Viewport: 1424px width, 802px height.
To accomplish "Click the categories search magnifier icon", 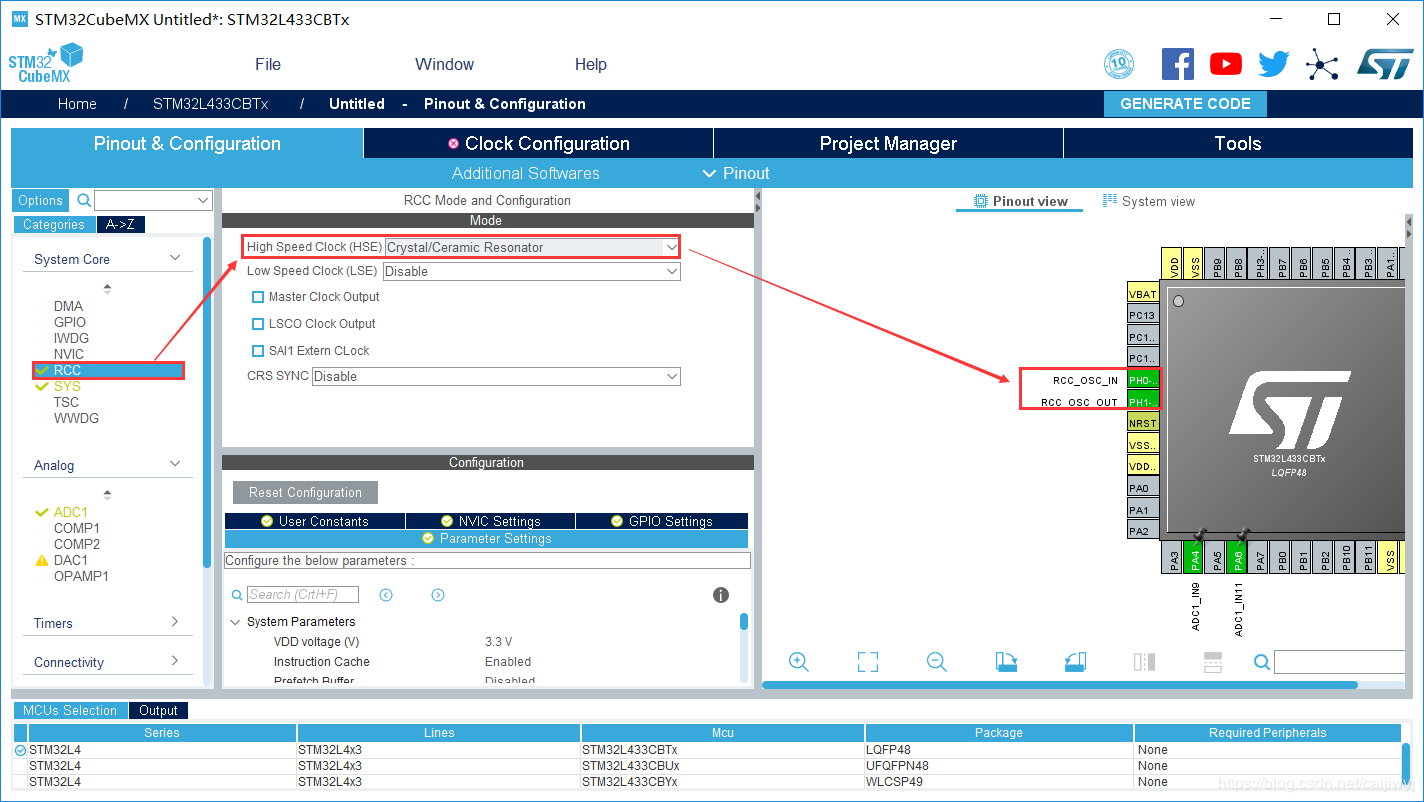I will tap(84, 200).
